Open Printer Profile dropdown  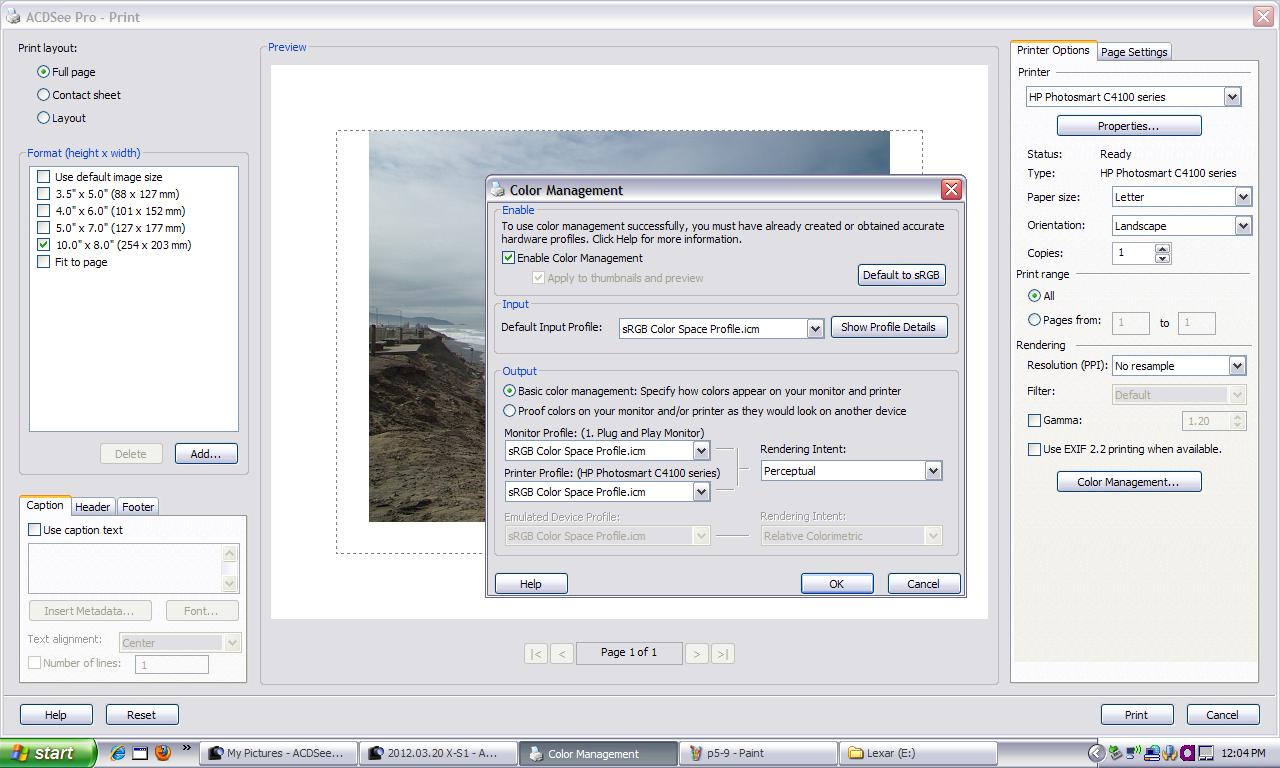click(701, 492)
